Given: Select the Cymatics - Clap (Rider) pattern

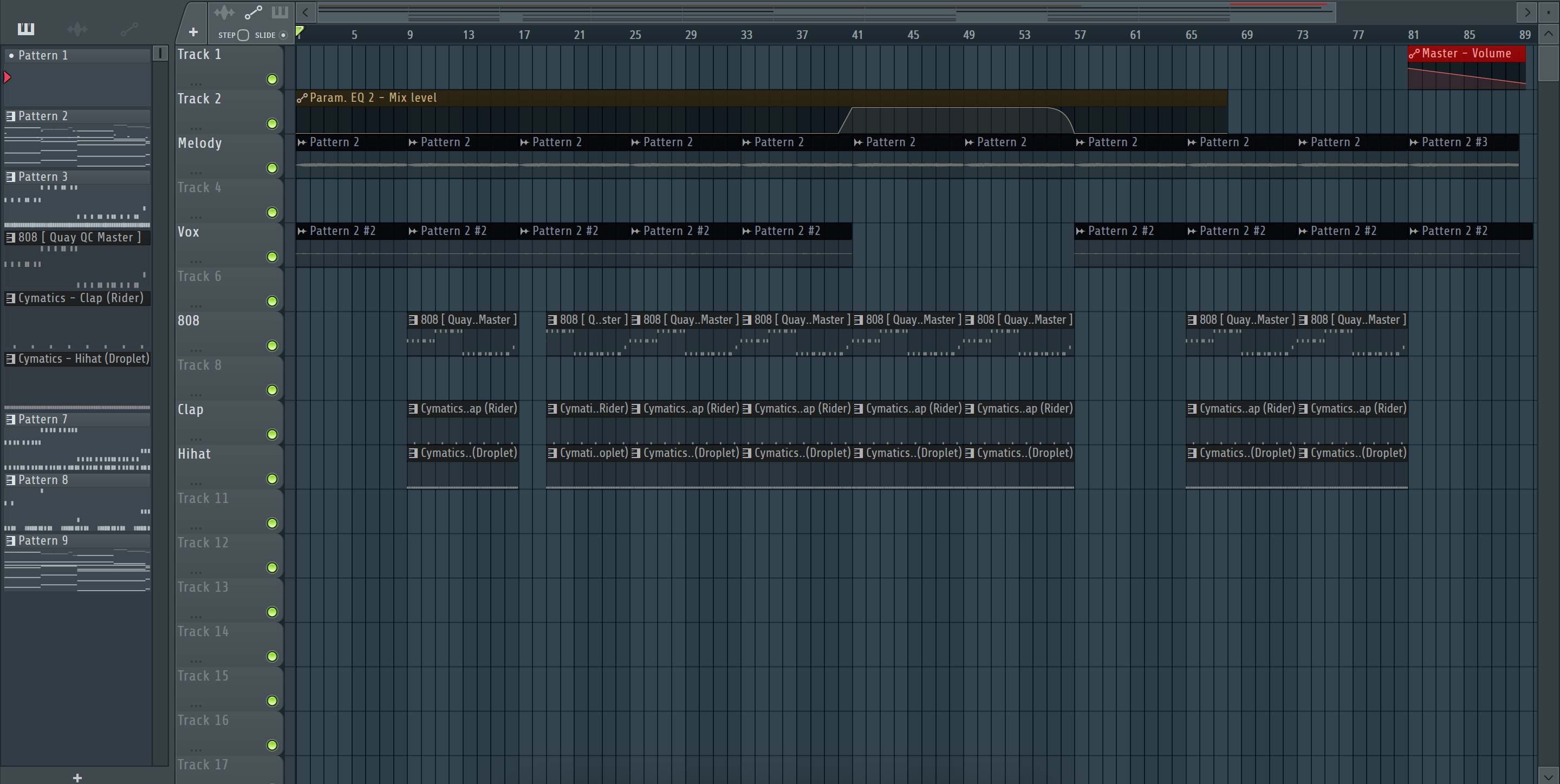Looking at the screenshot, I should pos(81,298).
